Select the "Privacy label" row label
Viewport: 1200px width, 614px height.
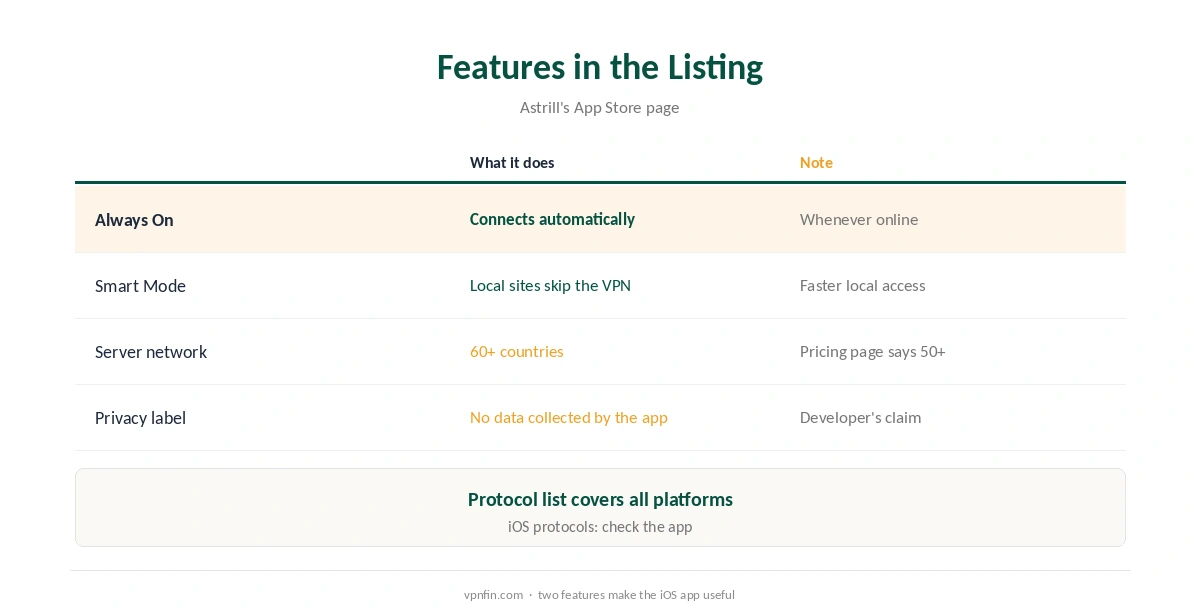(x=140, y=418)
